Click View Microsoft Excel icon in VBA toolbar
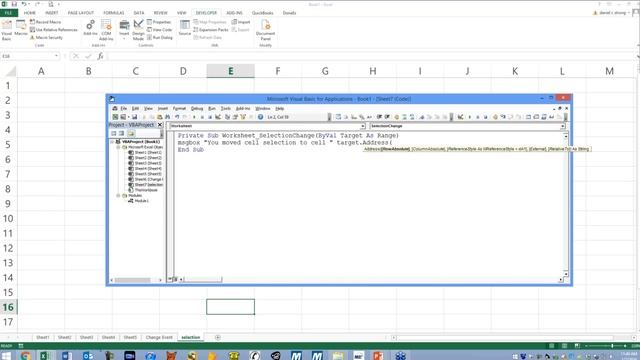The image size is (640, 360). tap(115, 117)
